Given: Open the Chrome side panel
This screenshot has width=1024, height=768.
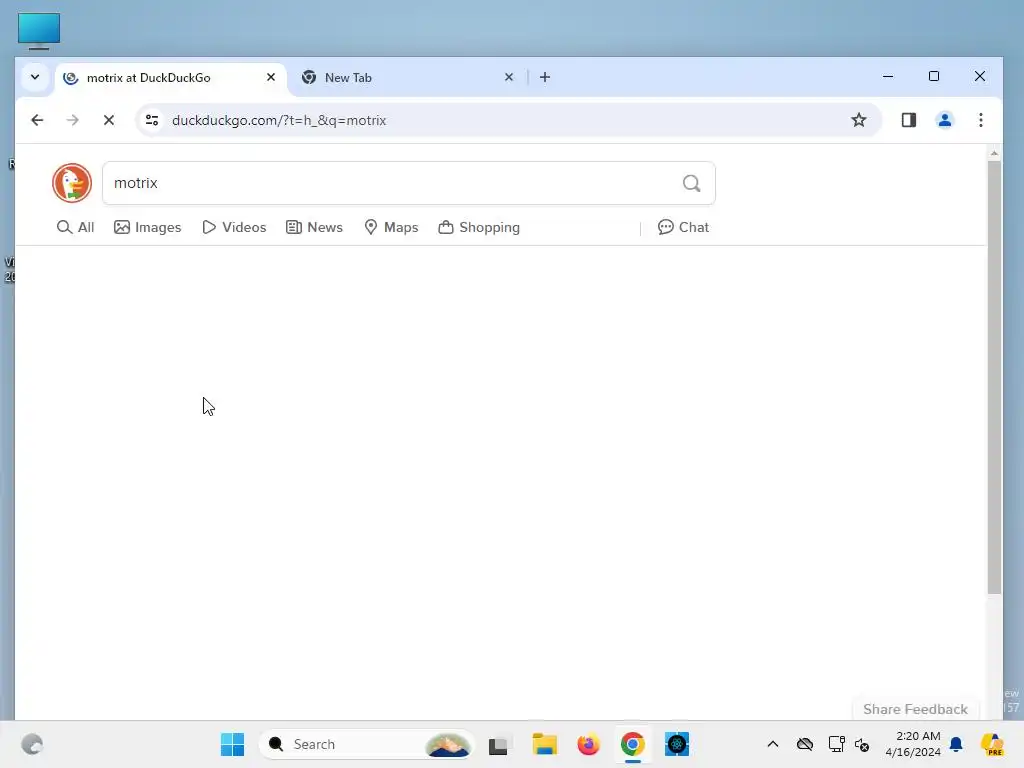Looking at the screenshot, I should coord(908,120).
